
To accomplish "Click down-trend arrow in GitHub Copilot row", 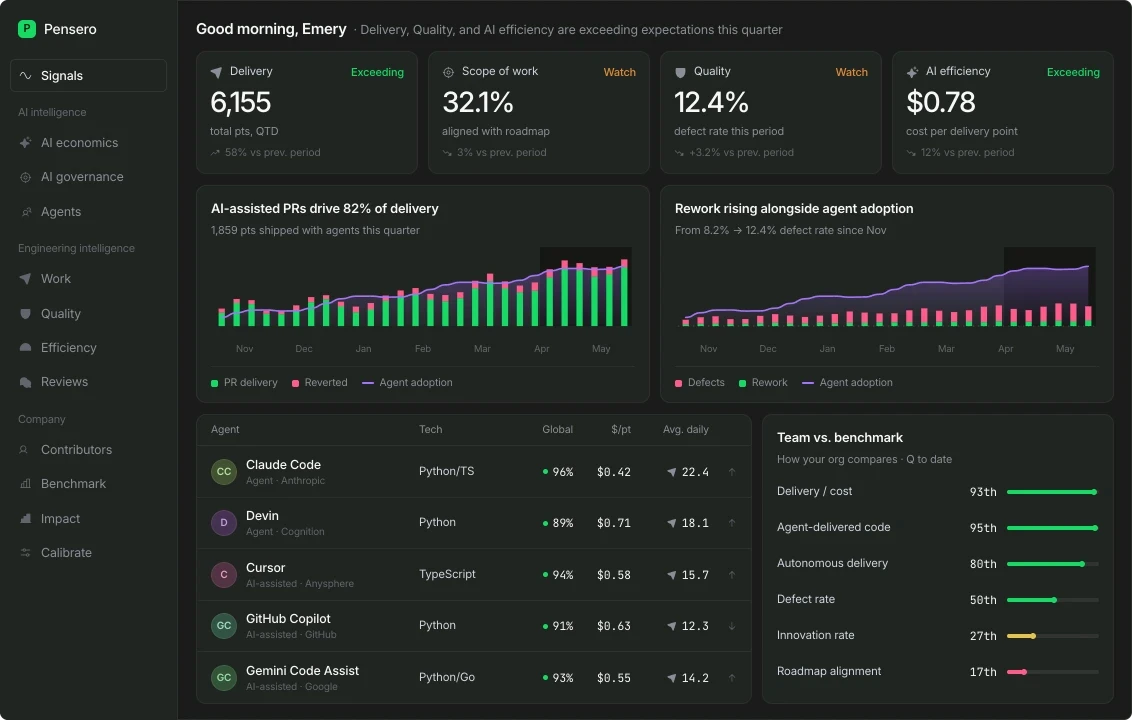I will (x=732, y=626).
